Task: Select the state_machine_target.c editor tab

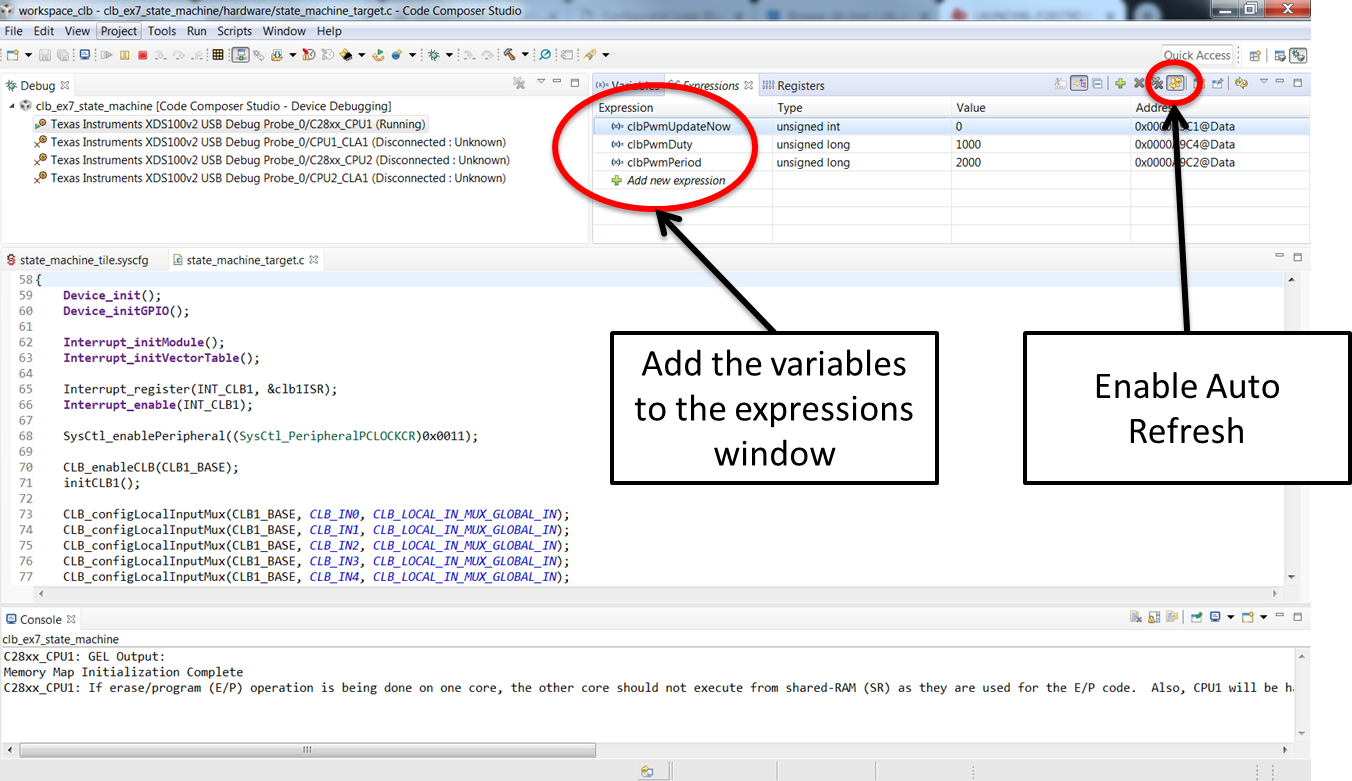Action: (x=245, y=260)
